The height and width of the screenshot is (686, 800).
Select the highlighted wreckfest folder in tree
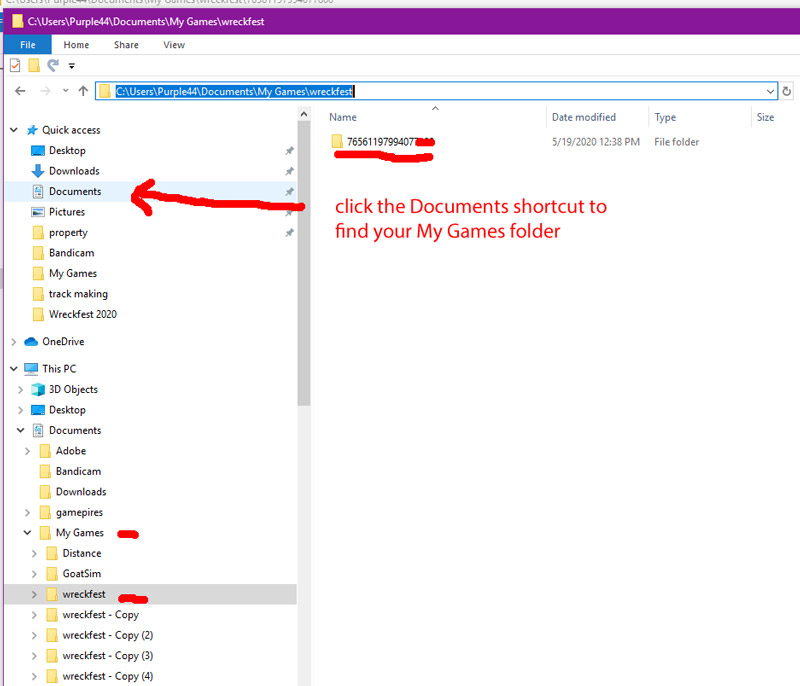click(150, 594)
